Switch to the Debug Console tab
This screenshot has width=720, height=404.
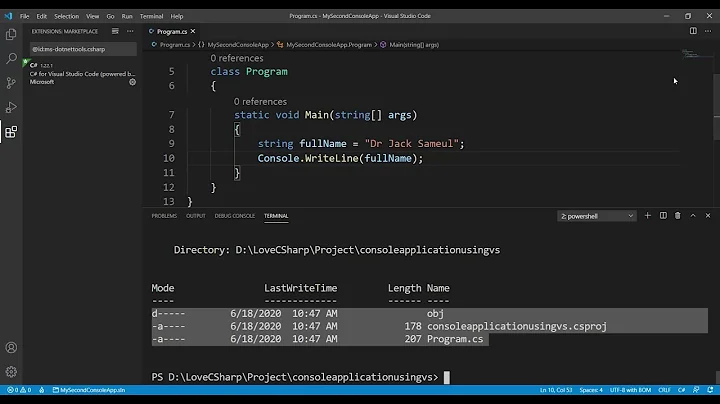235,216
